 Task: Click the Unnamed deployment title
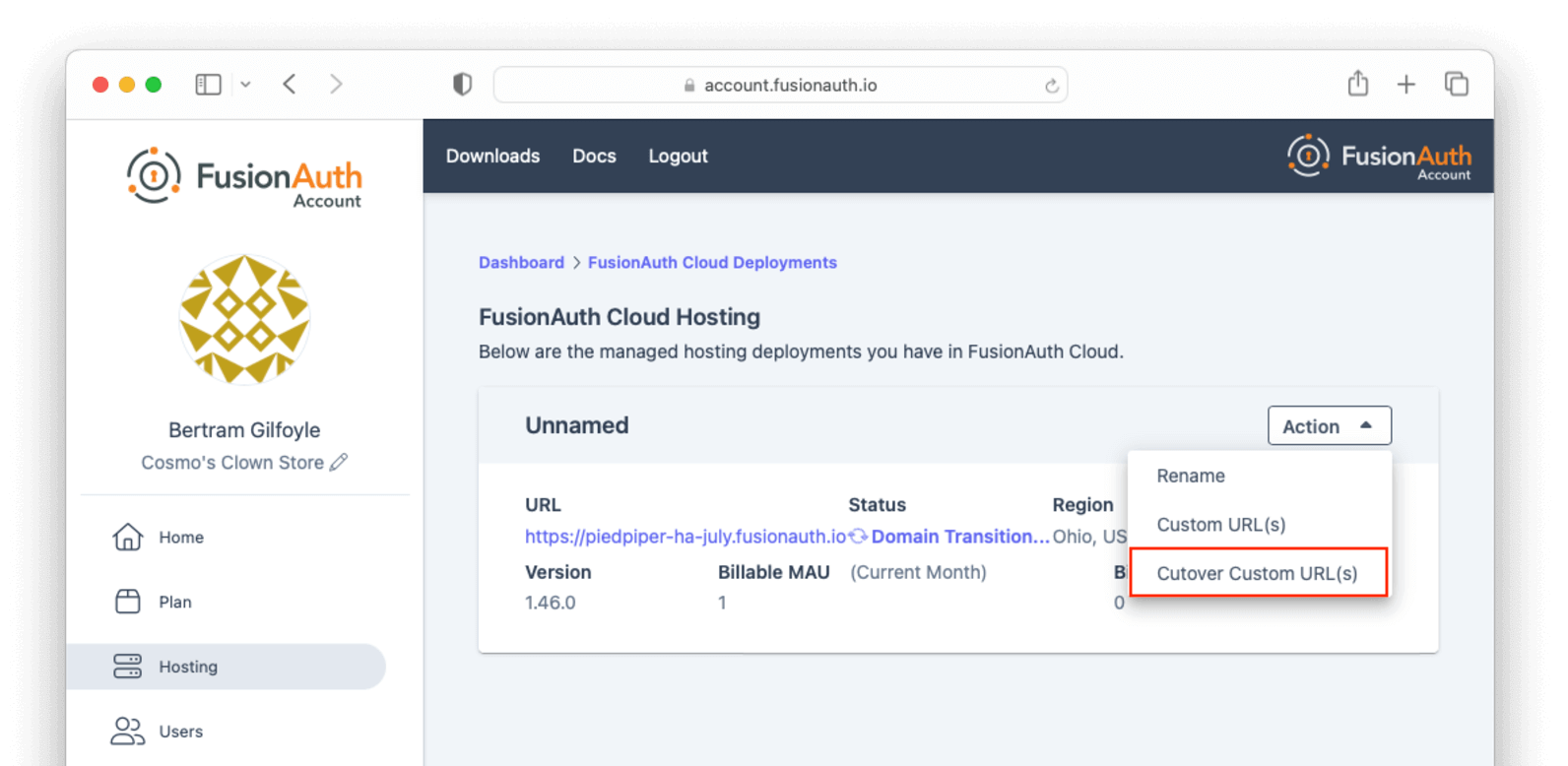(x=576, y=425)
